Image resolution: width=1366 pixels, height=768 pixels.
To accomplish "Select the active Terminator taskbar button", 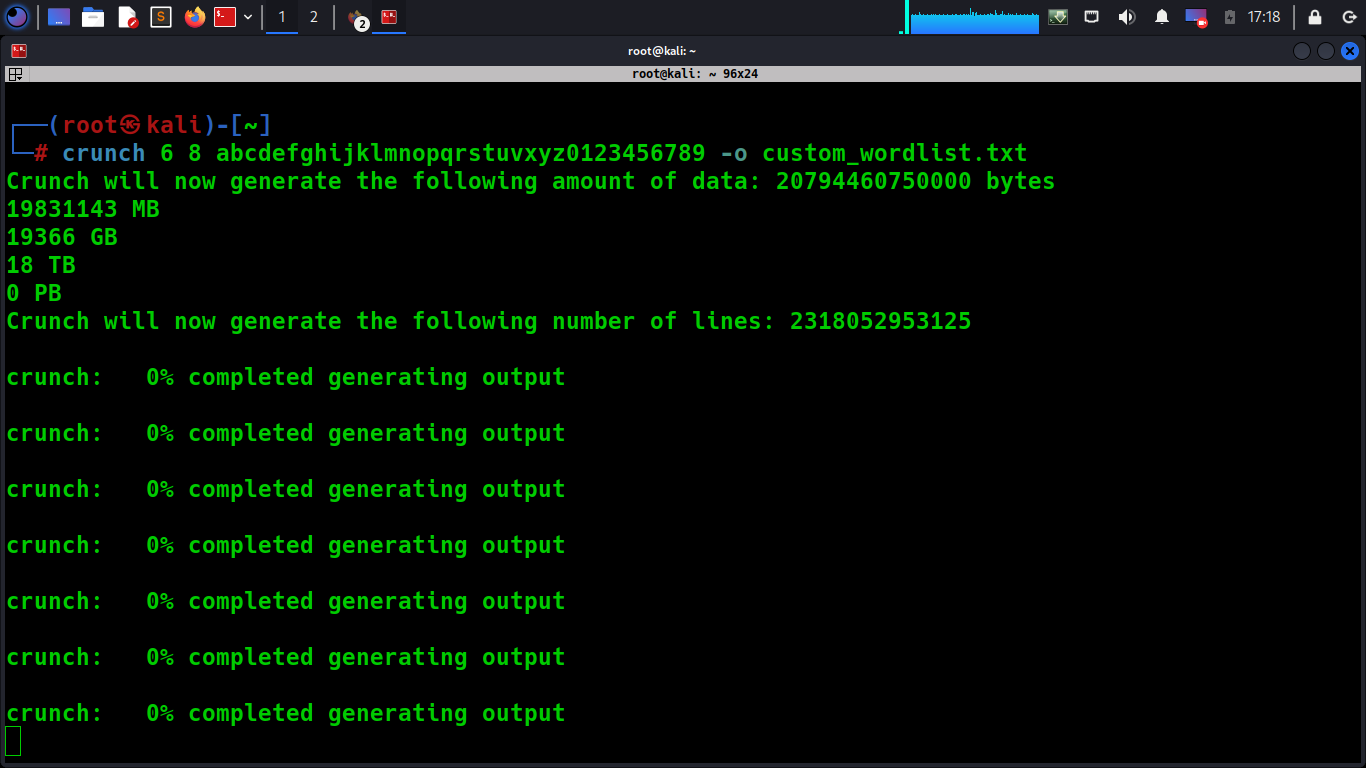I will point(389,17).
